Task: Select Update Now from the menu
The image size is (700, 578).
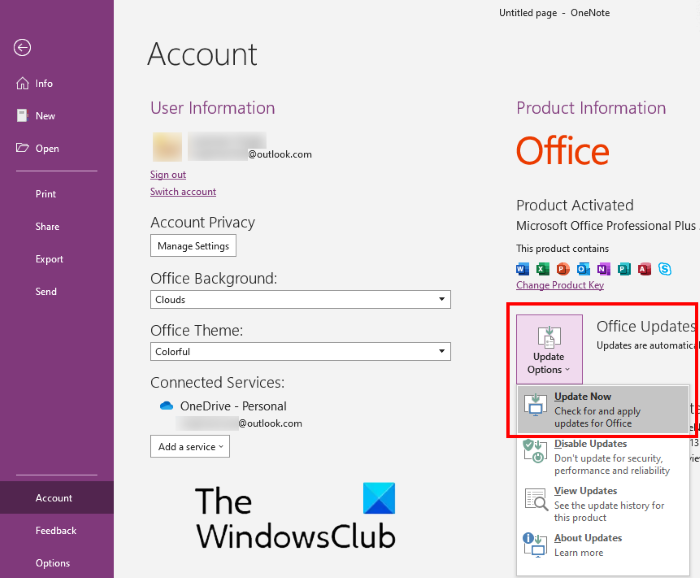Action: click(603, 410)
